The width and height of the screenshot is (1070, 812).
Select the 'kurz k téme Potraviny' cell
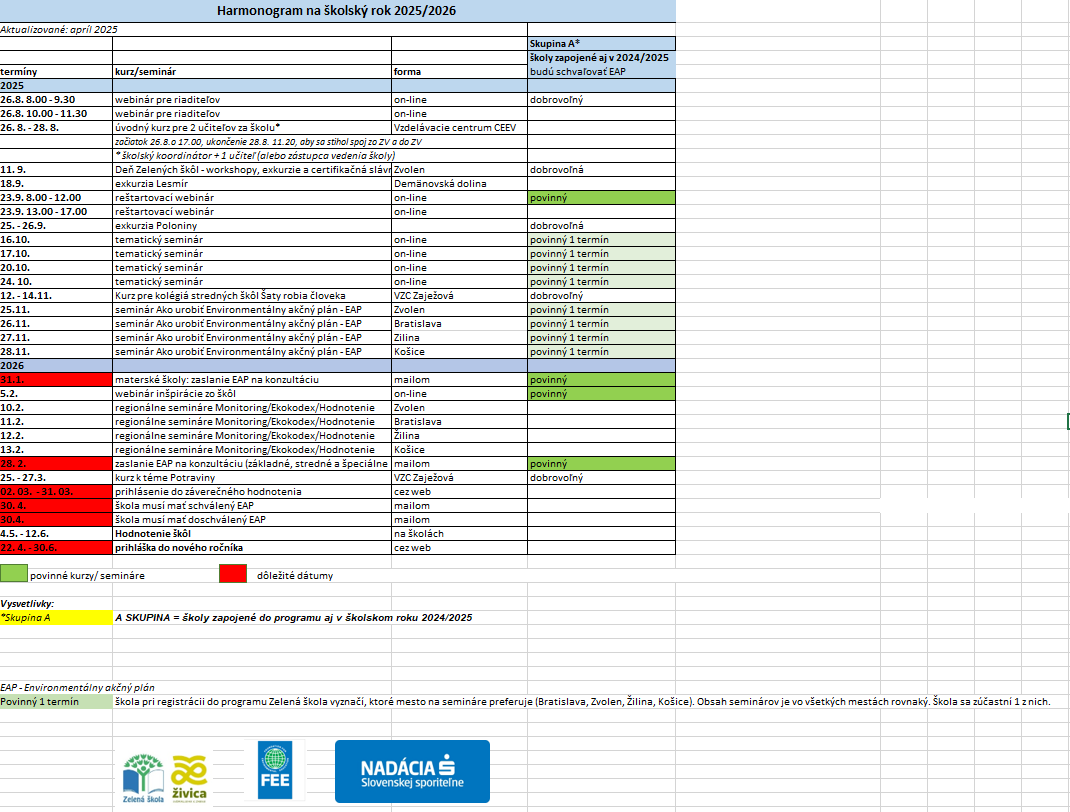[252, 478]
